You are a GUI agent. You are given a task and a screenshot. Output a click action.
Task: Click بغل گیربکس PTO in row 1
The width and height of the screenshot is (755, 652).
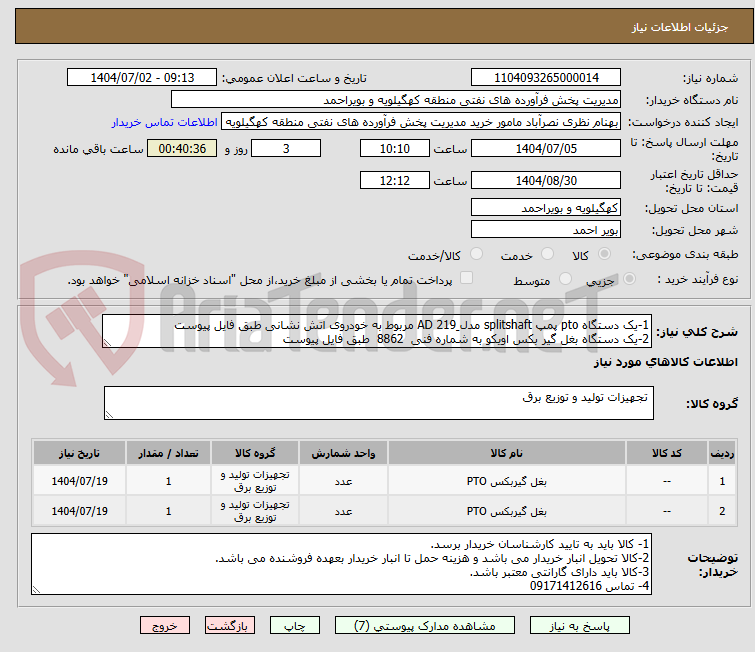point(507,481)
